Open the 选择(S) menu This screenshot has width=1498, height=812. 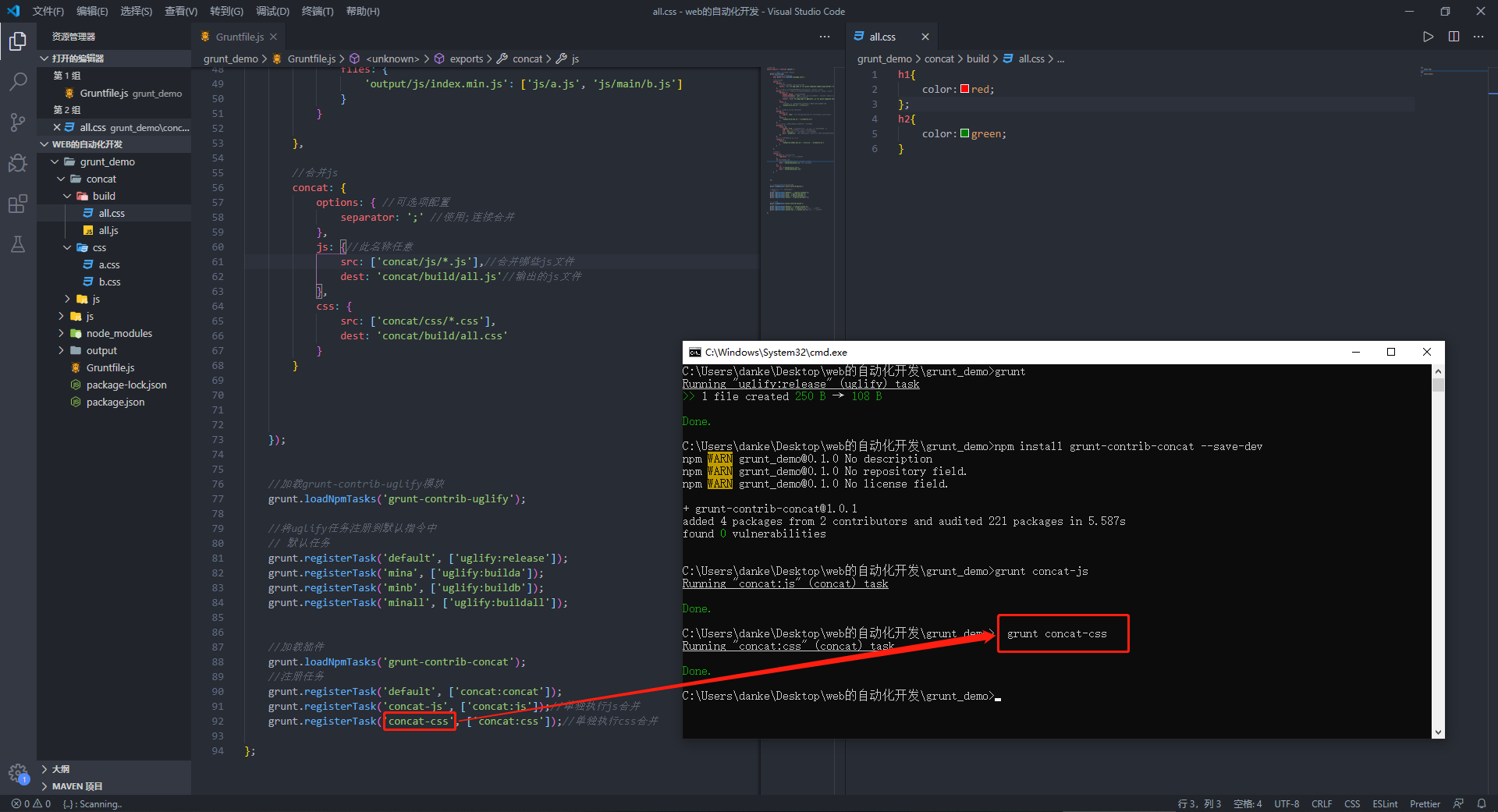pyautogui.click(x=137, y=11)
